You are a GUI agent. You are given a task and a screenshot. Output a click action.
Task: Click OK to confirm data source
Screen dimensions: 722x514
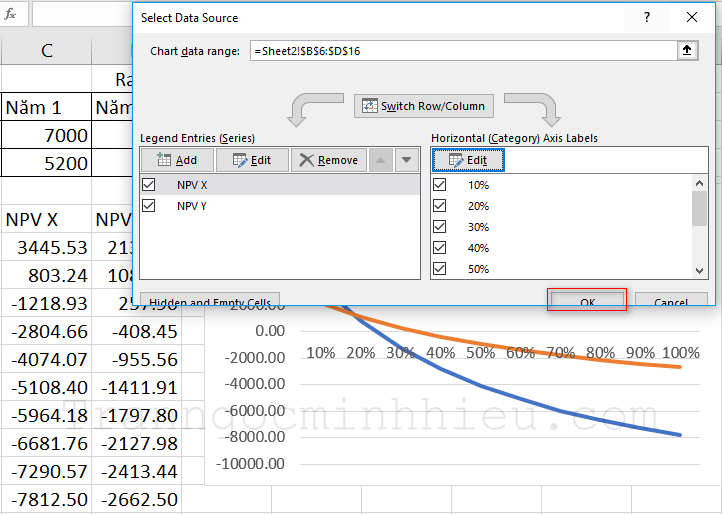[587, 301]
